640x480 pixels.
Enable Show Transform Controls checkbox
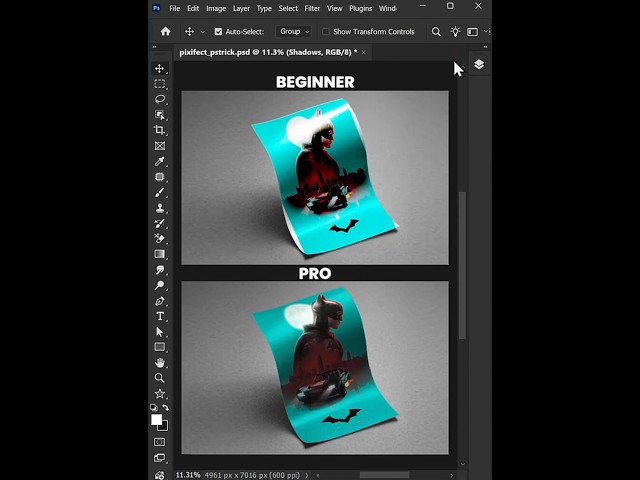326,31
